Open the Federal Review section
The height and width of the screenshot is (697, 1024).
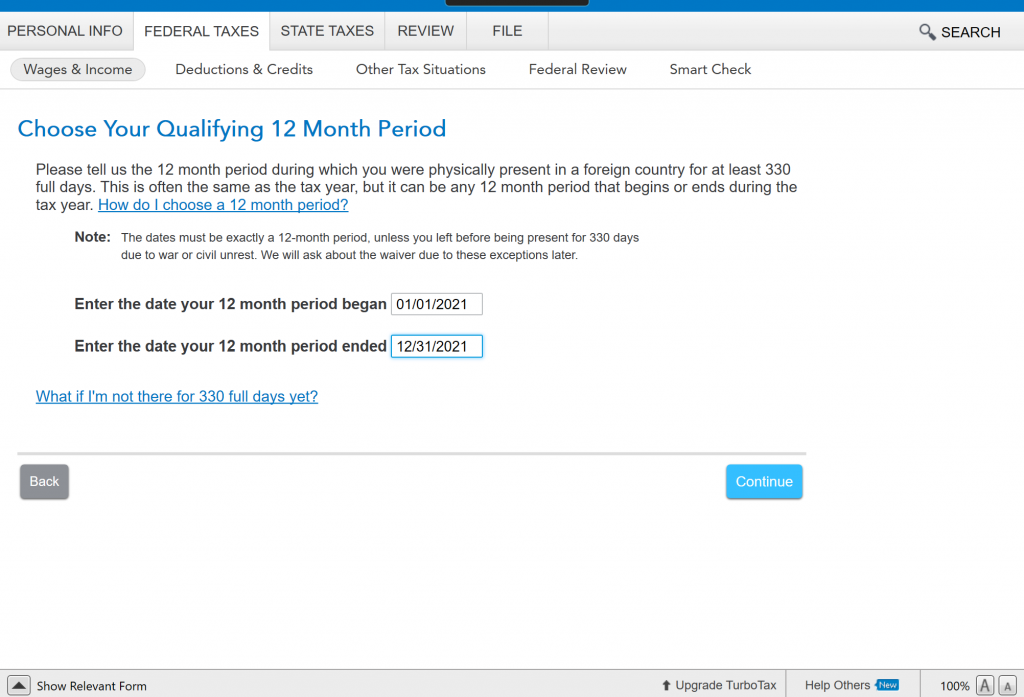[x=578, y=69]
